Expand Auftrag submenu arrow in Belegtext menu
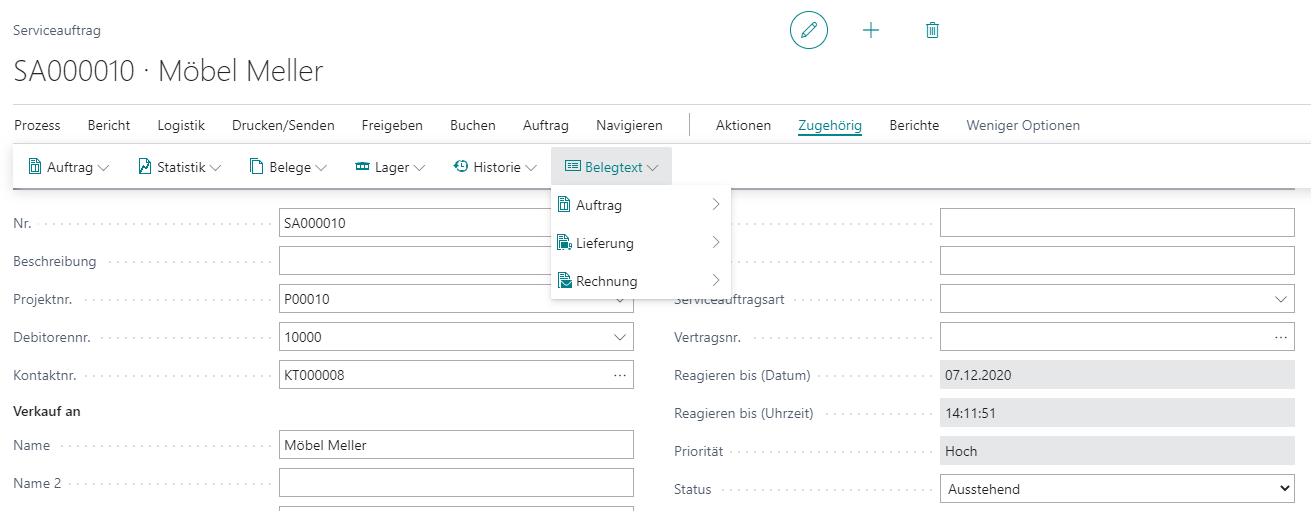The width and height of the screenshot is (1311, 511). coord(716,204)
